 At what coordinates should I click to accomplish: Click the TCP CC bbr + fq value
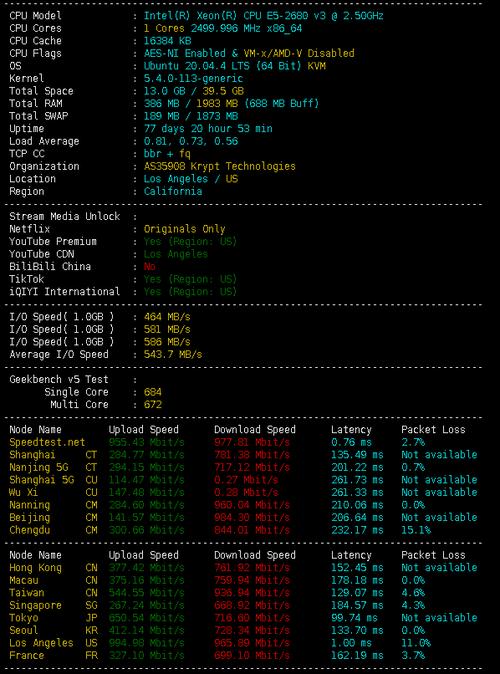pyautogui.click(x=167, y=154)
